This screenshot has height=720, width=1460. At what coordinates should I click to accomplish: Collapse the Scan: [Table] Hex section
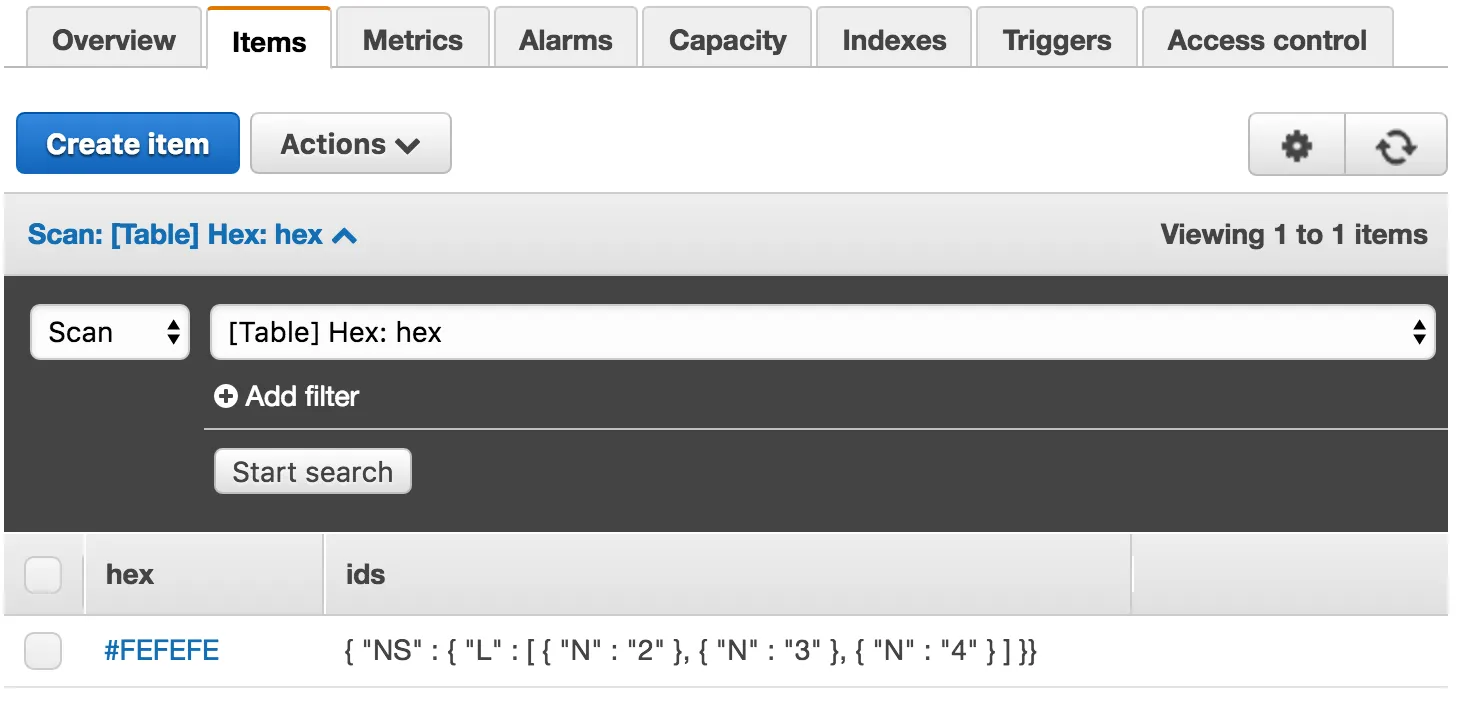coord(192,235)
